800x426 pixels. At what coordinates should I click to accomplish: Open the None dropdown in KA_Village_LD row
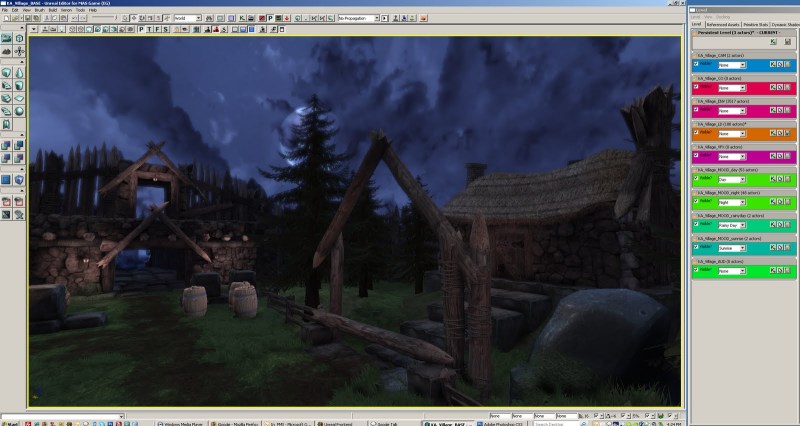732,134
